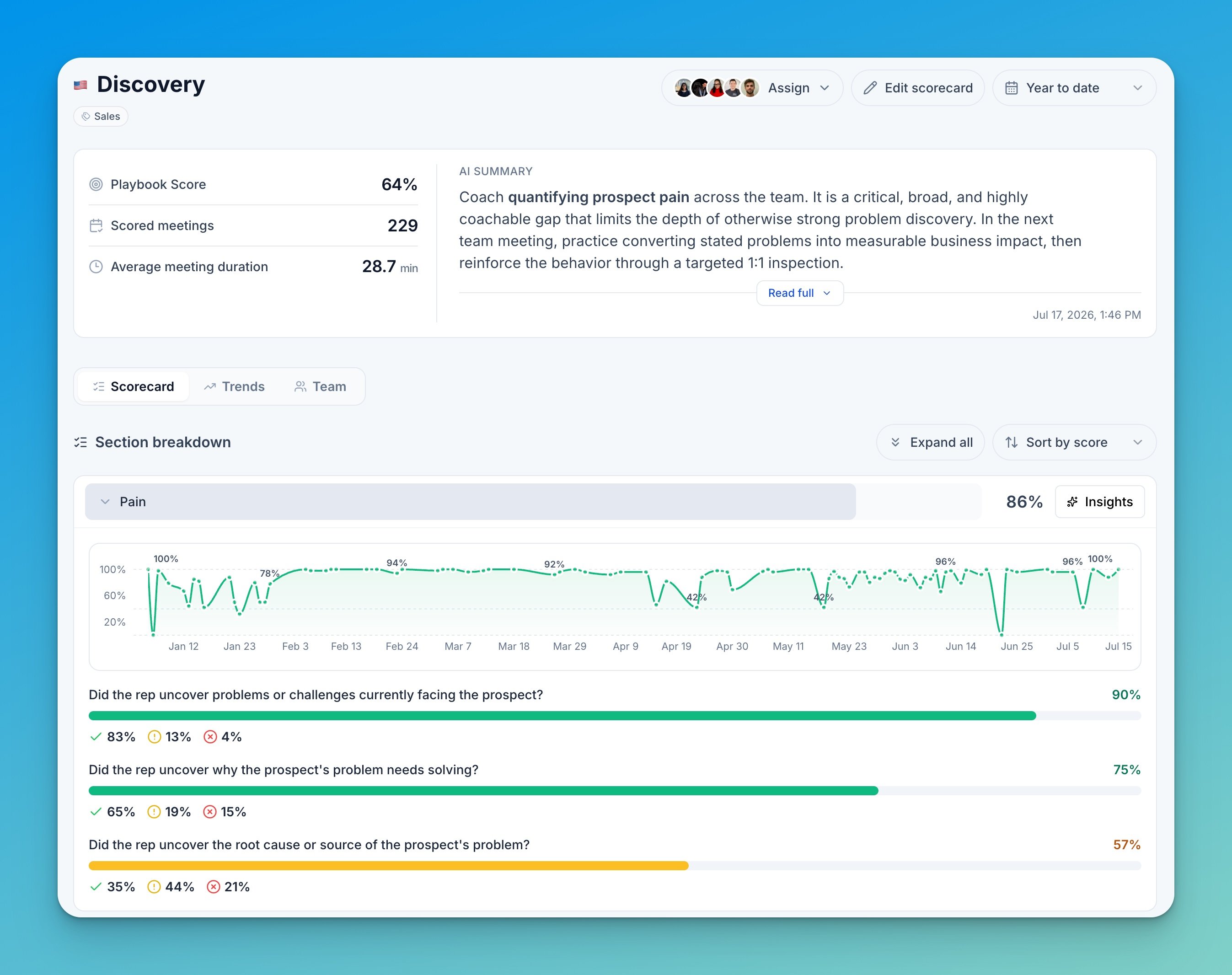Click the Expand all button
The height and width of the screenshot is (975, 1232).
931,442
